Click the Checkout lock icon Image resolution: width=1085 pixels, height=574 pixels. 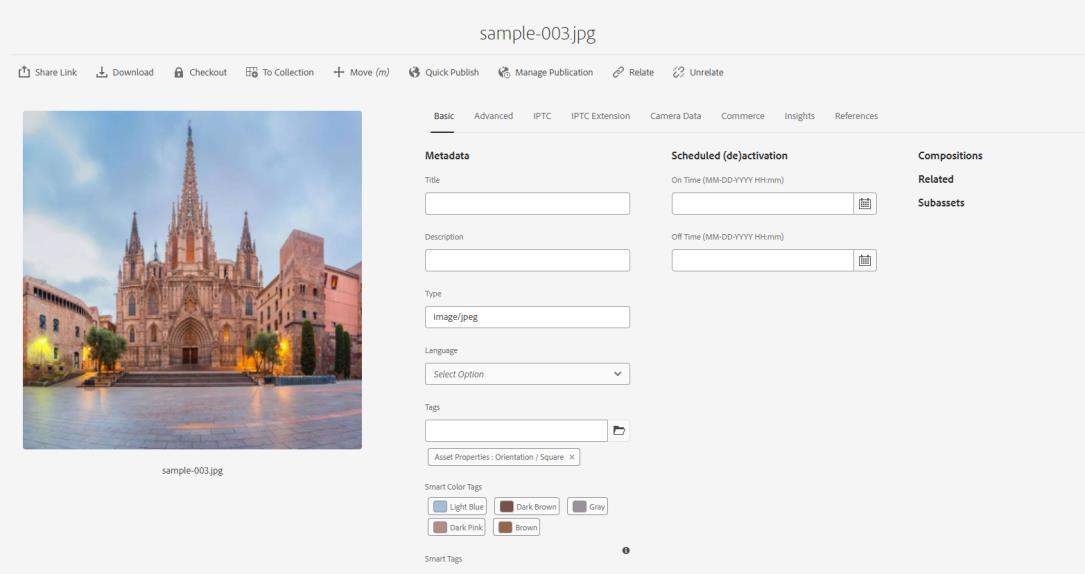point(179,72)
